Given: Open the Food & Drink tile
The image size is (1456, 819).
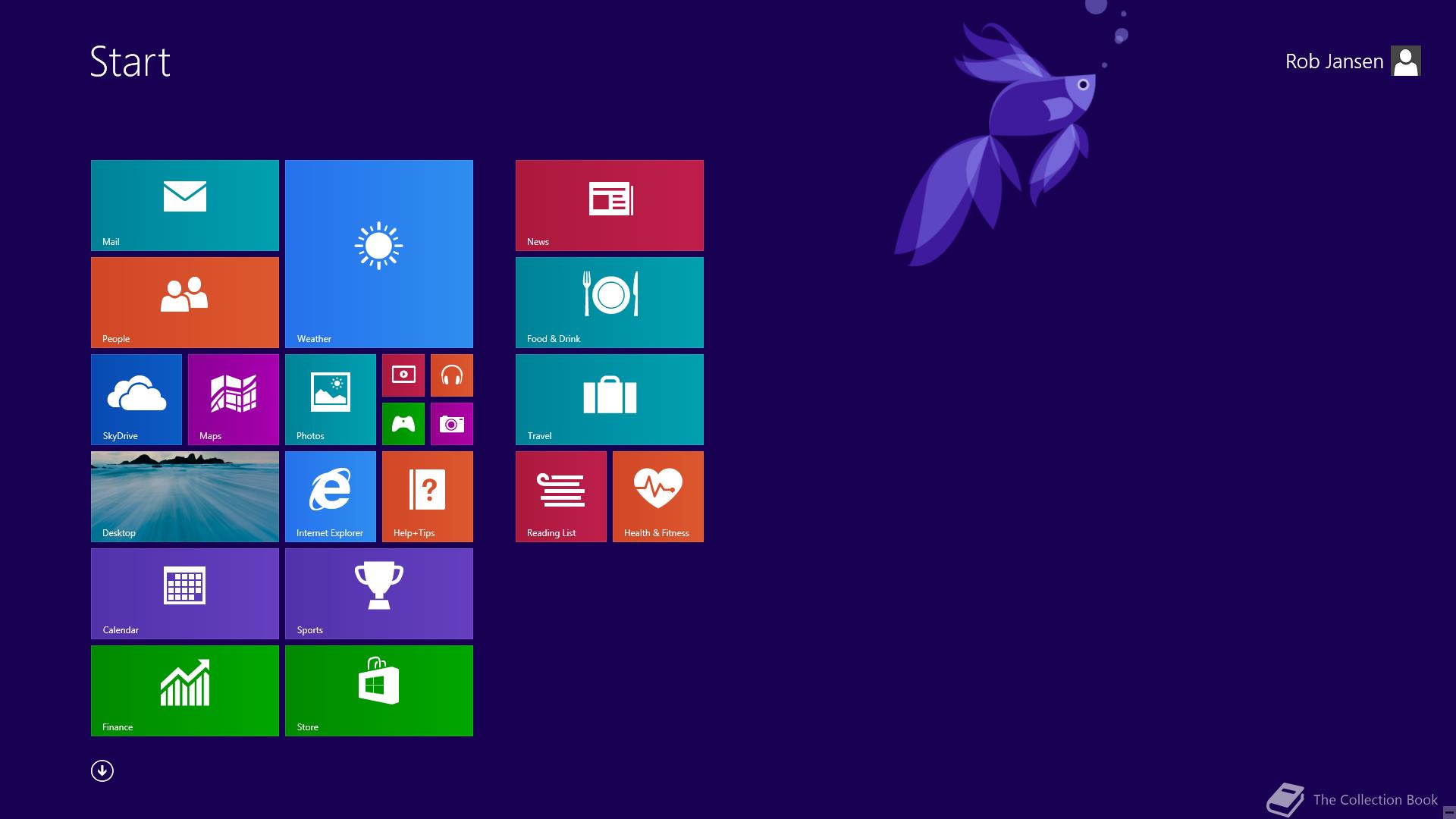Looking at the screenshot, I should pyautogui.click(x=610, y=303).
